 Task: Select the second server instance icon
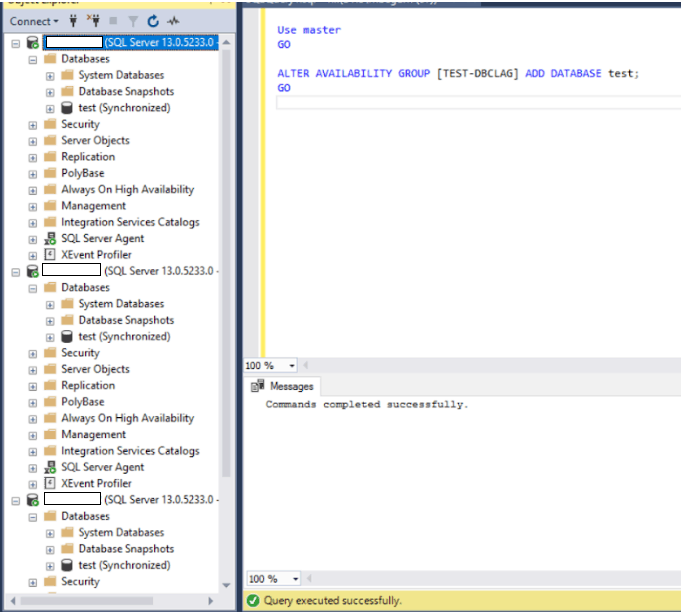(x=33, y=271)
